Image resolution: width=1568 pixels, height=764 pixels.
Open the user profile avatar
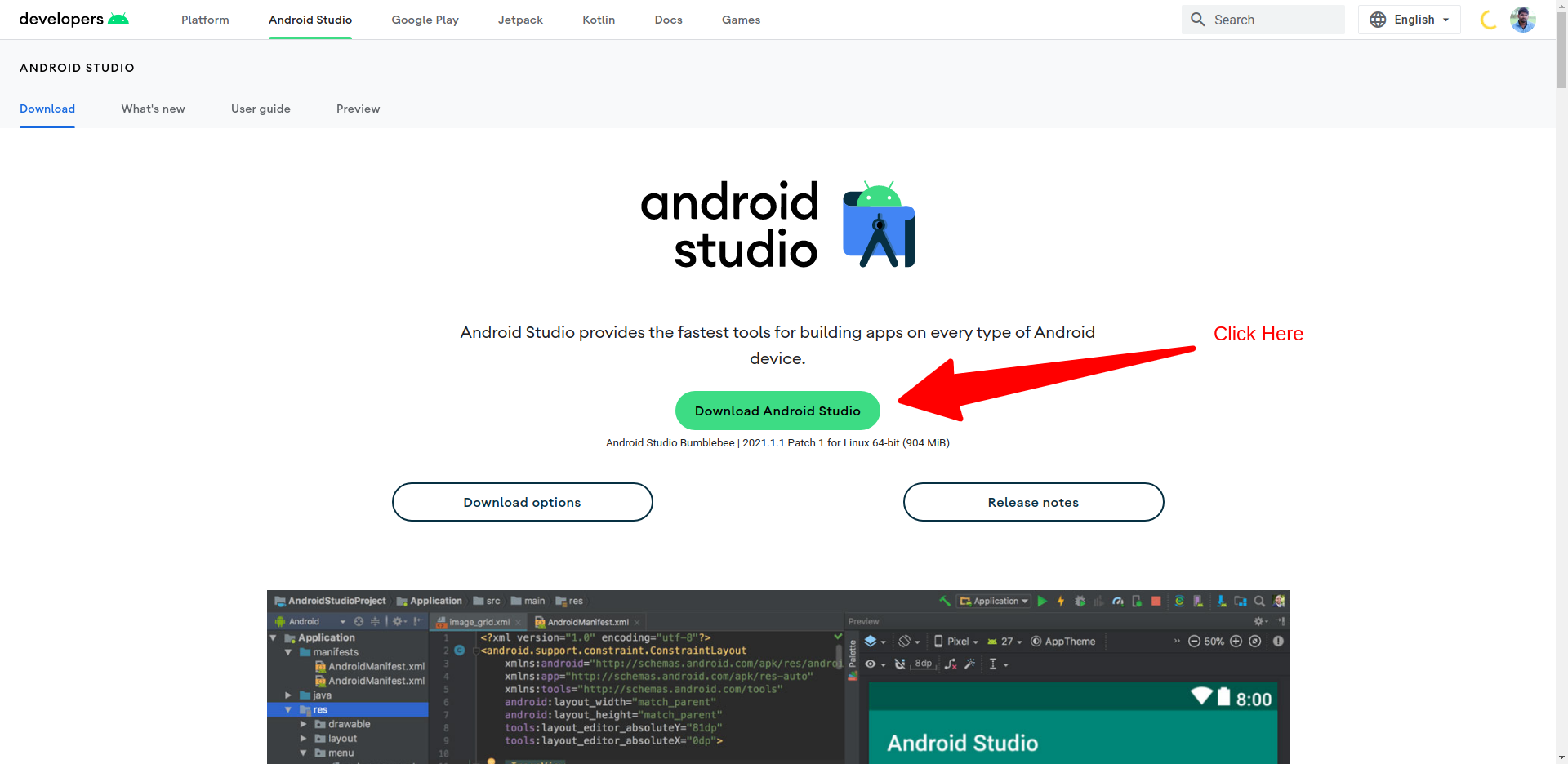click(1522, 20)
